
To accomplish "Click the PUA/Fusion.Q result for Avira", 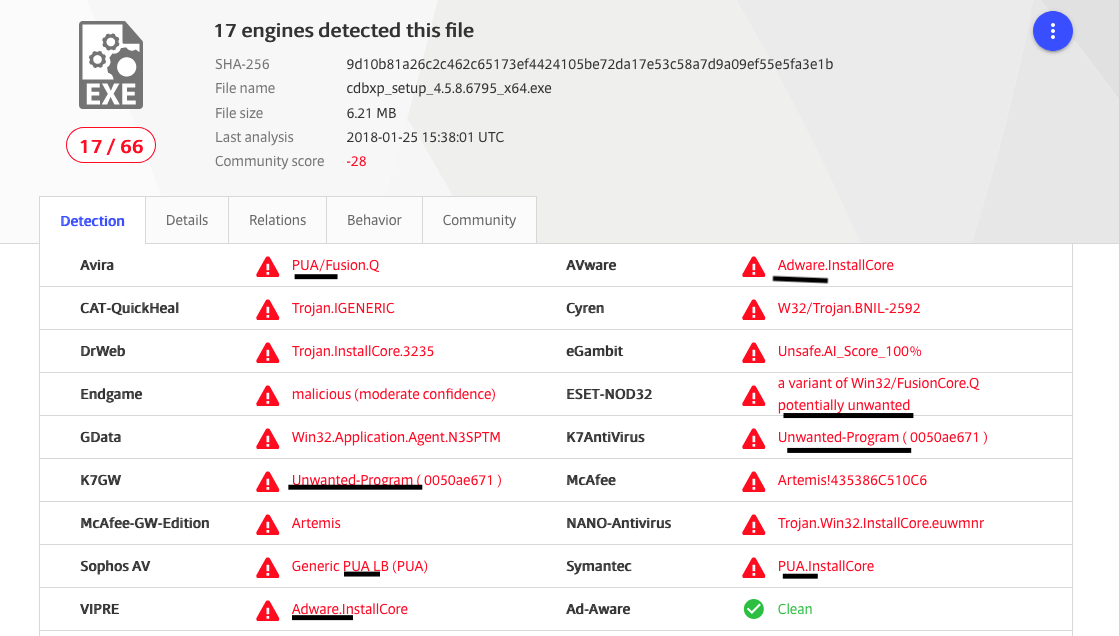I will 335,265.
